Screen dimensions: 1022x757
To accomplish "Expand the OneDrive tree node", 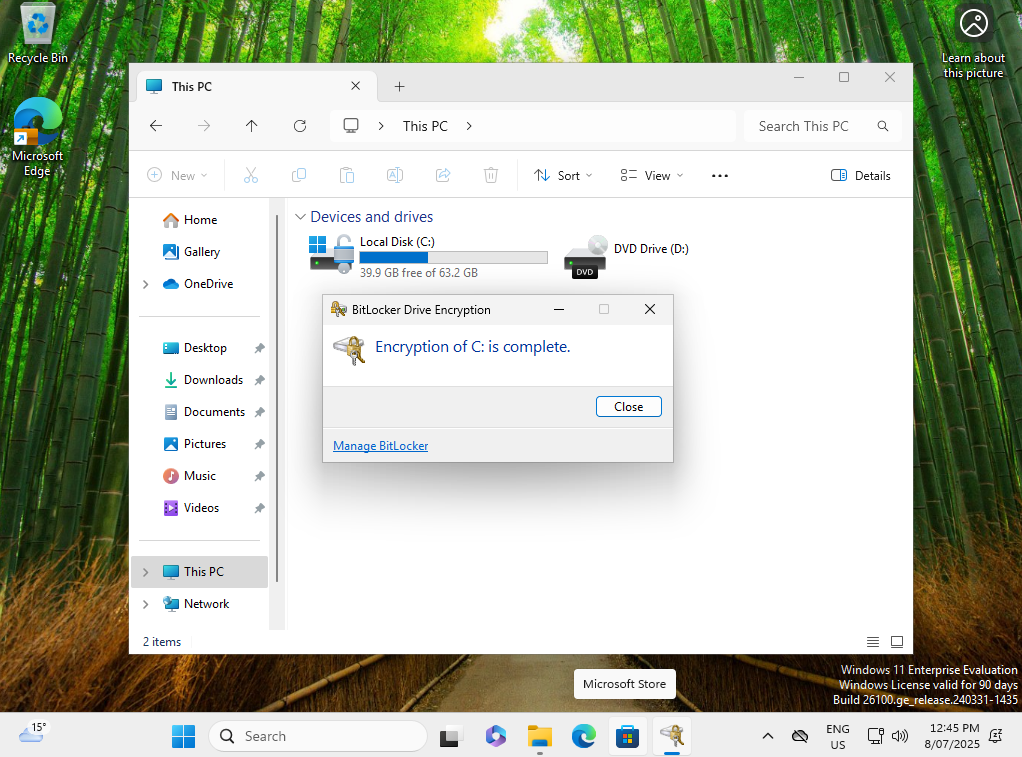I will pos(146,284).
